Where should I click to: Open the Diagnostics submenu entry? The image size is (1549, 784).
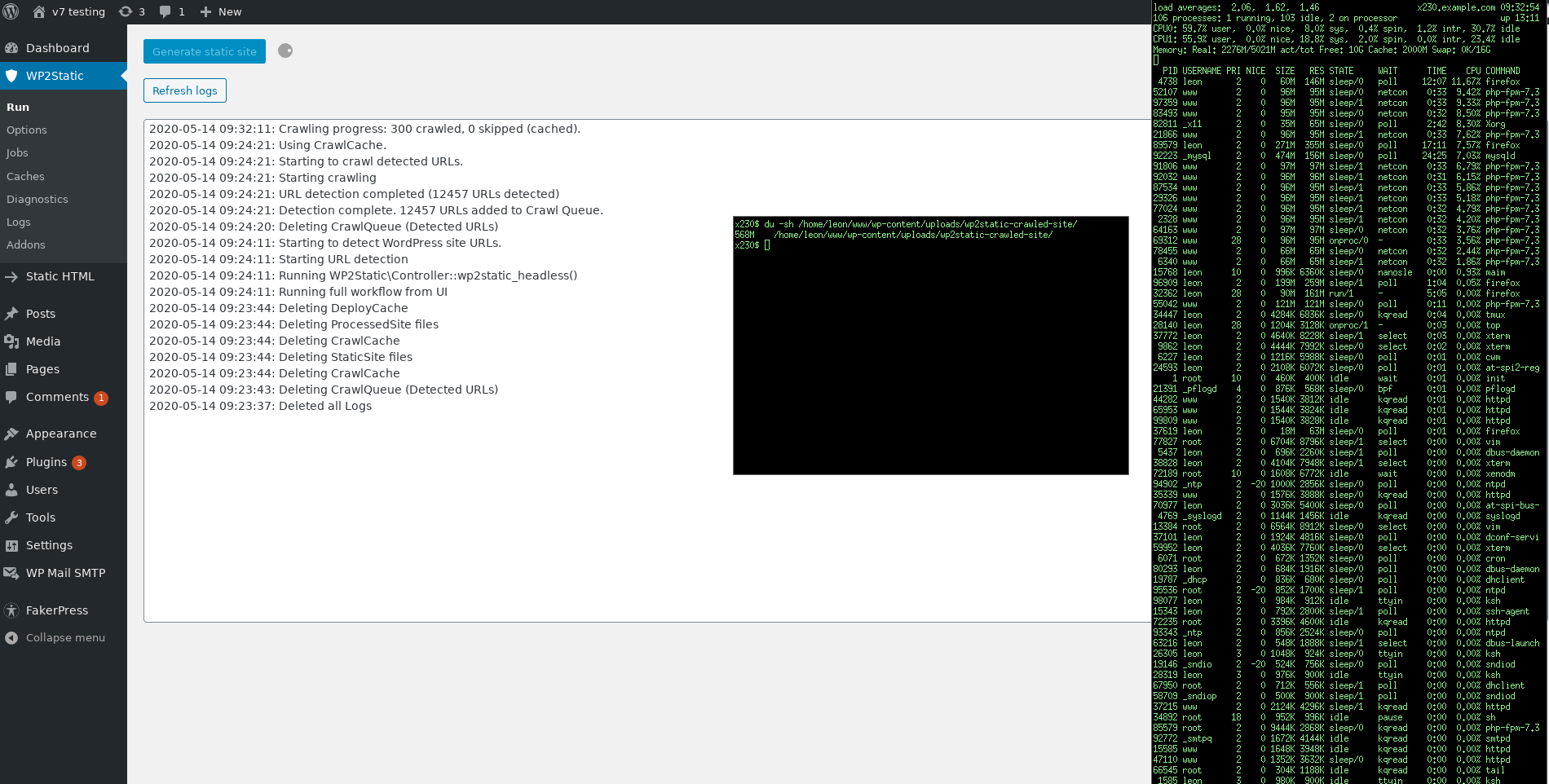pos(37,199)
